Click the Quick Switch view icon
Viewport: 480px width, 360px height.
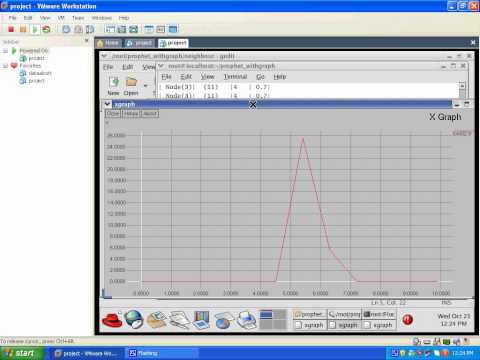tap(122, 29)
